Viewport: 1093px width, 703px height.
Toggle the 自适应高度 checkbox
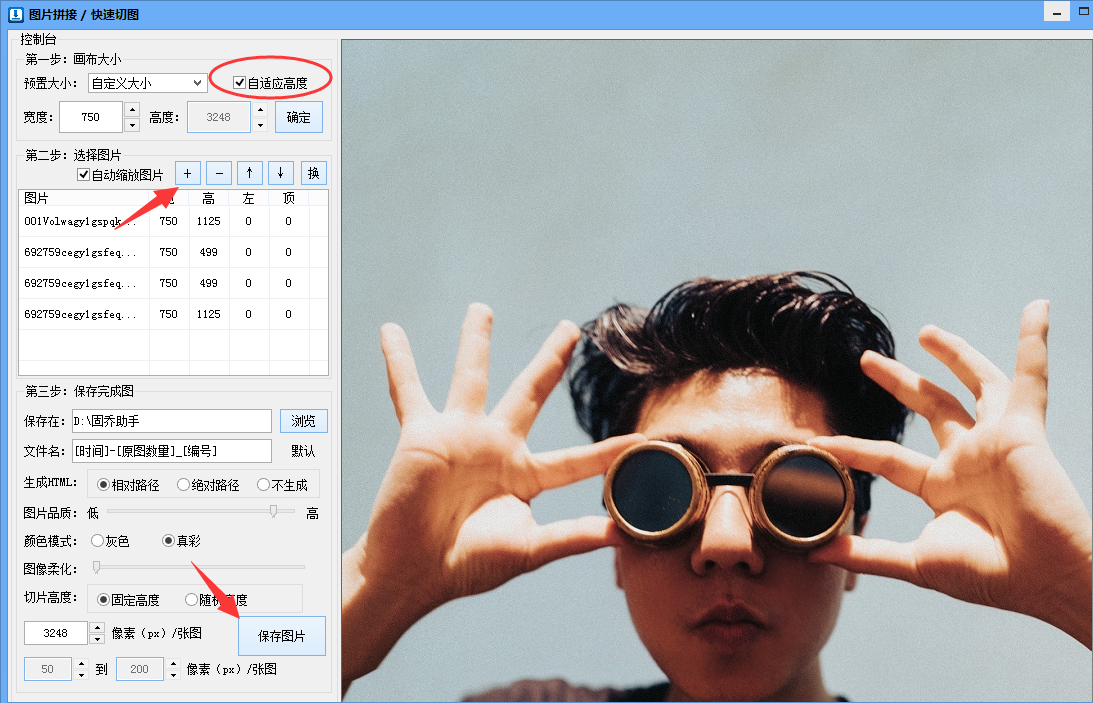pos(240,83)
